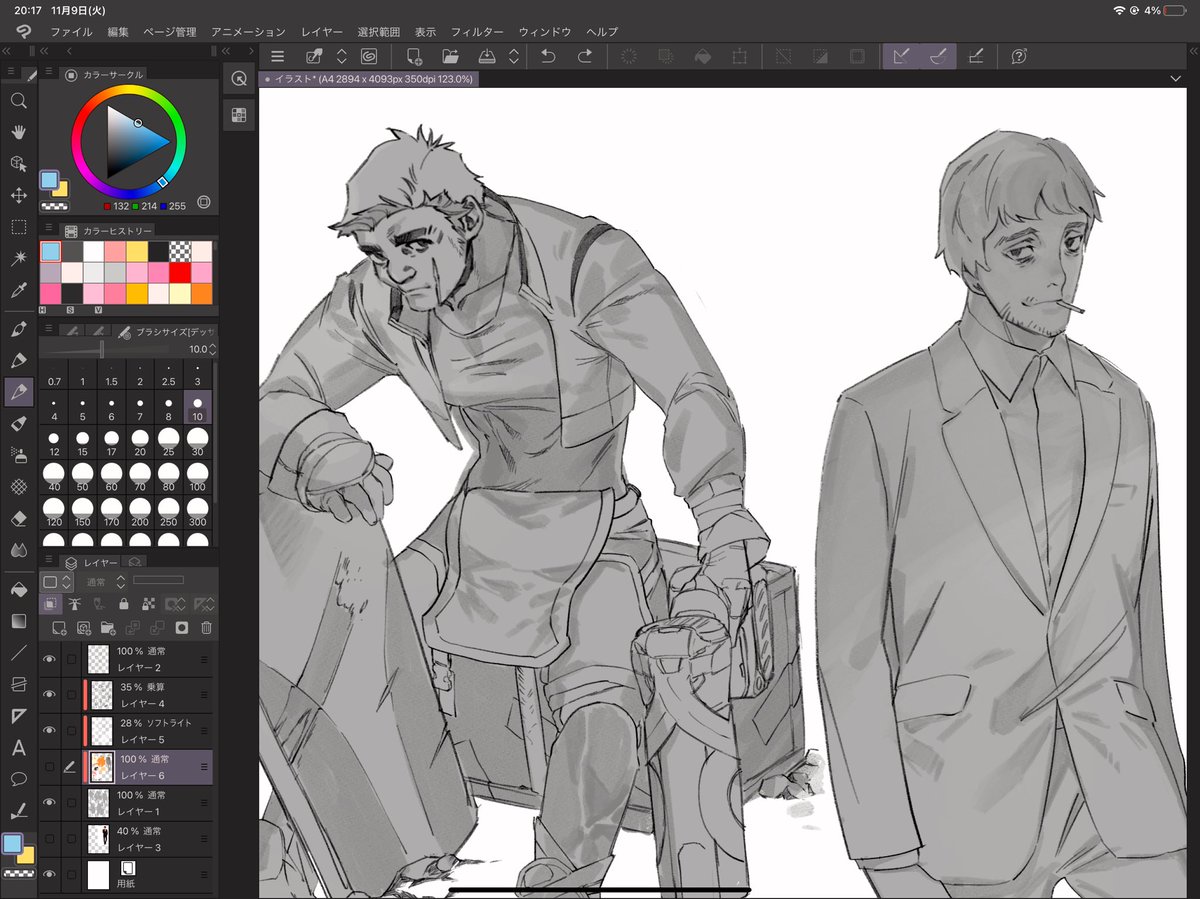Hide the 用紙 paper layer eye
Image resolution: width=1200 pixels, height=899 pixels.
pyautogui.click(x=49, y=875)
